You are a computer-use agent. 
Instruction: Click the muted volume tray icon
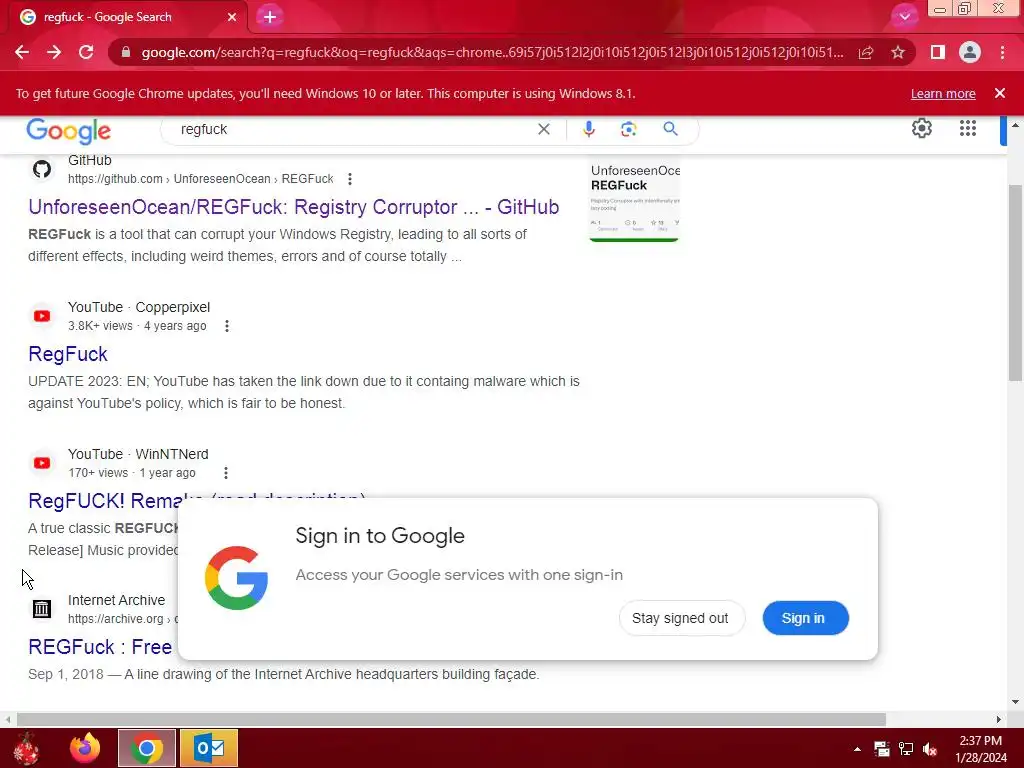[930, 749]
